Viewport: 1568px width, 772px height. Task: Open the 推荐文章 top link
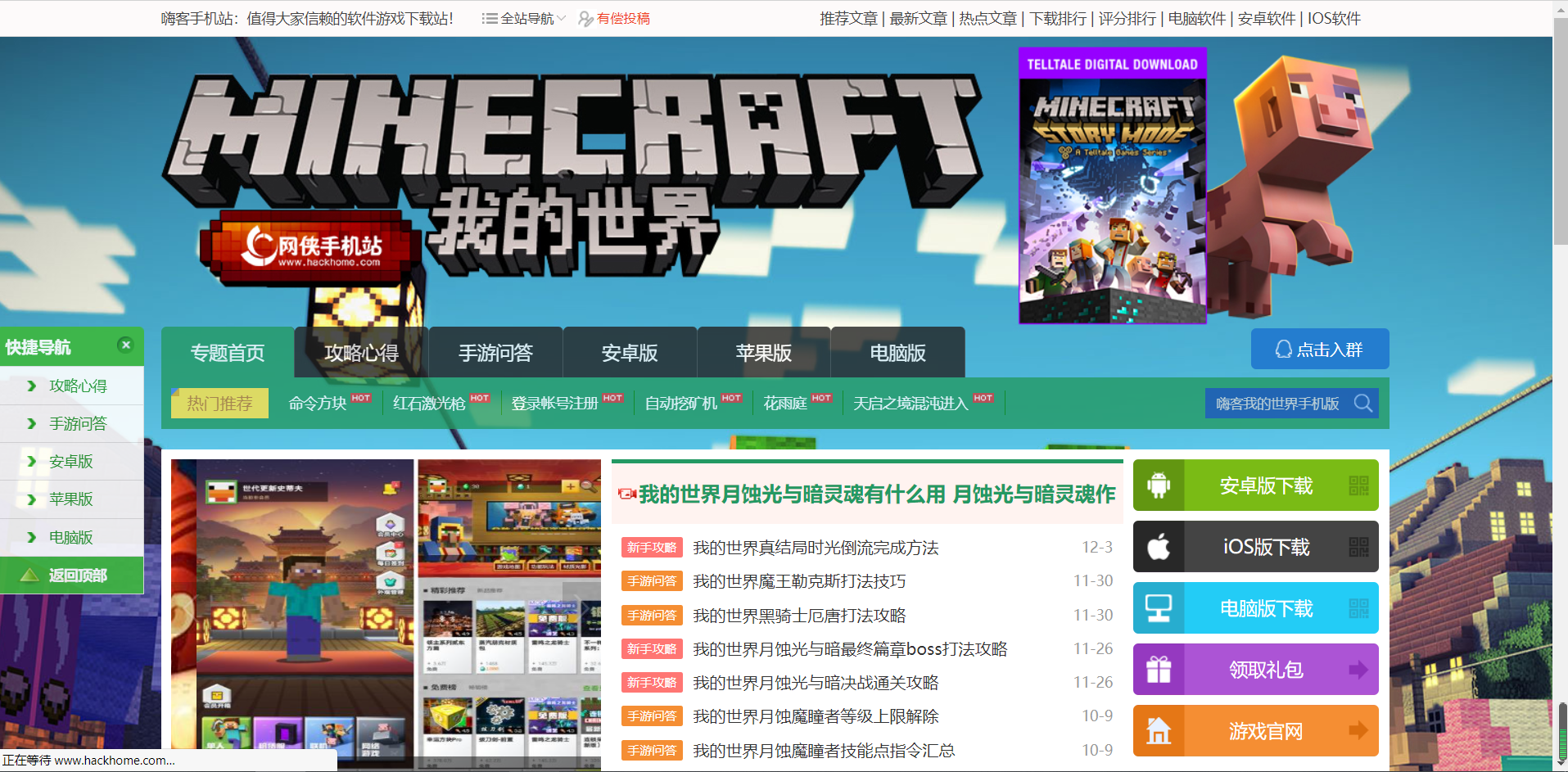848,18
